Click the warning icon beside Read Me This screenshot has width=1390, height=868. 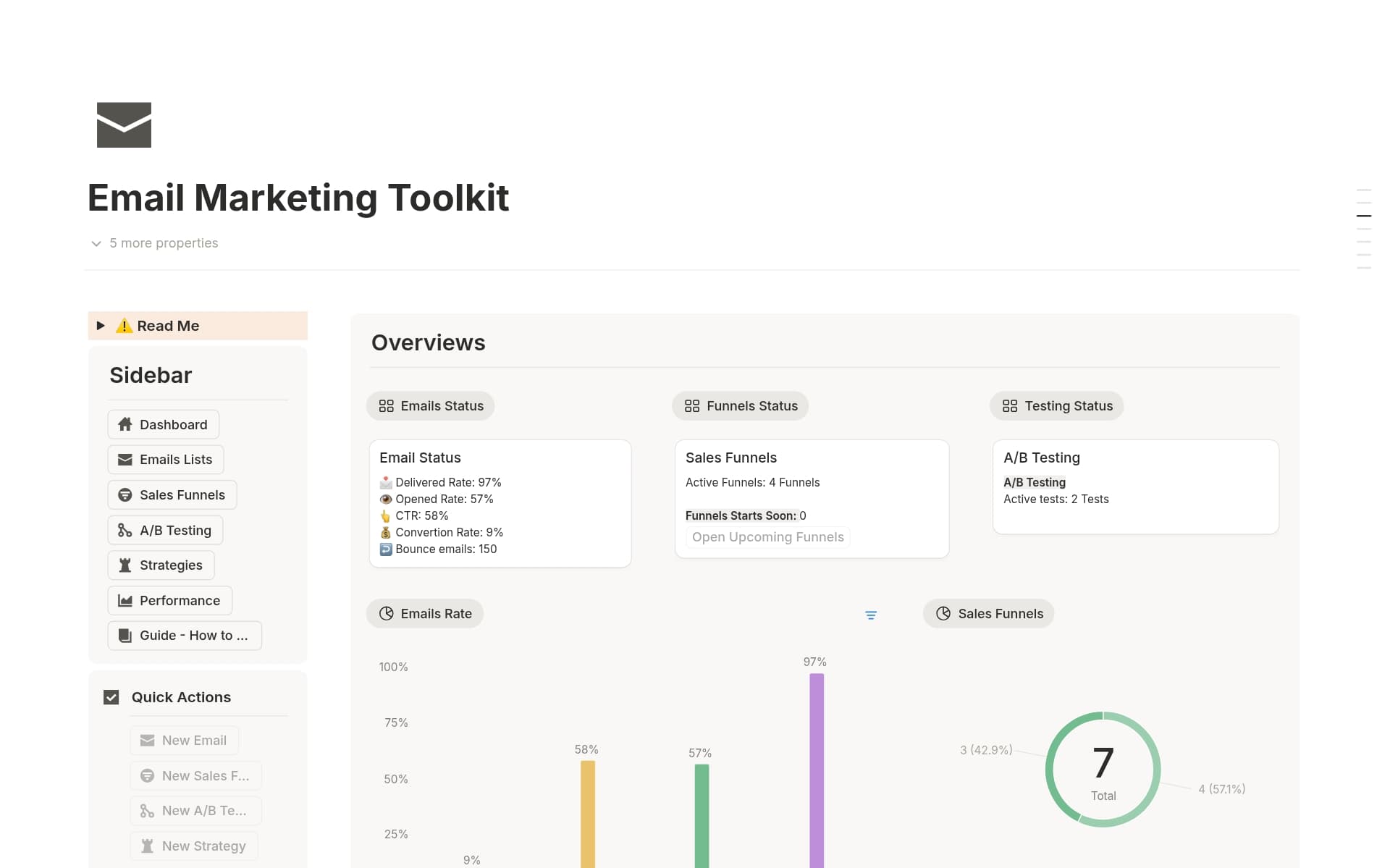(123, 325)
